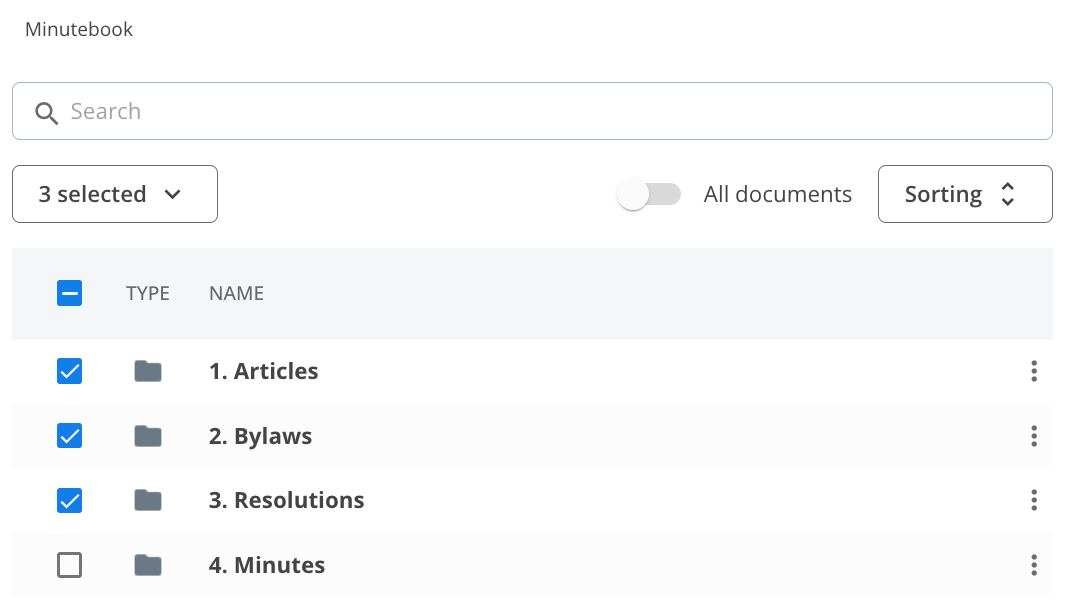Open three-dot menu for 3. Resolutions

[x=1033, y=500]
